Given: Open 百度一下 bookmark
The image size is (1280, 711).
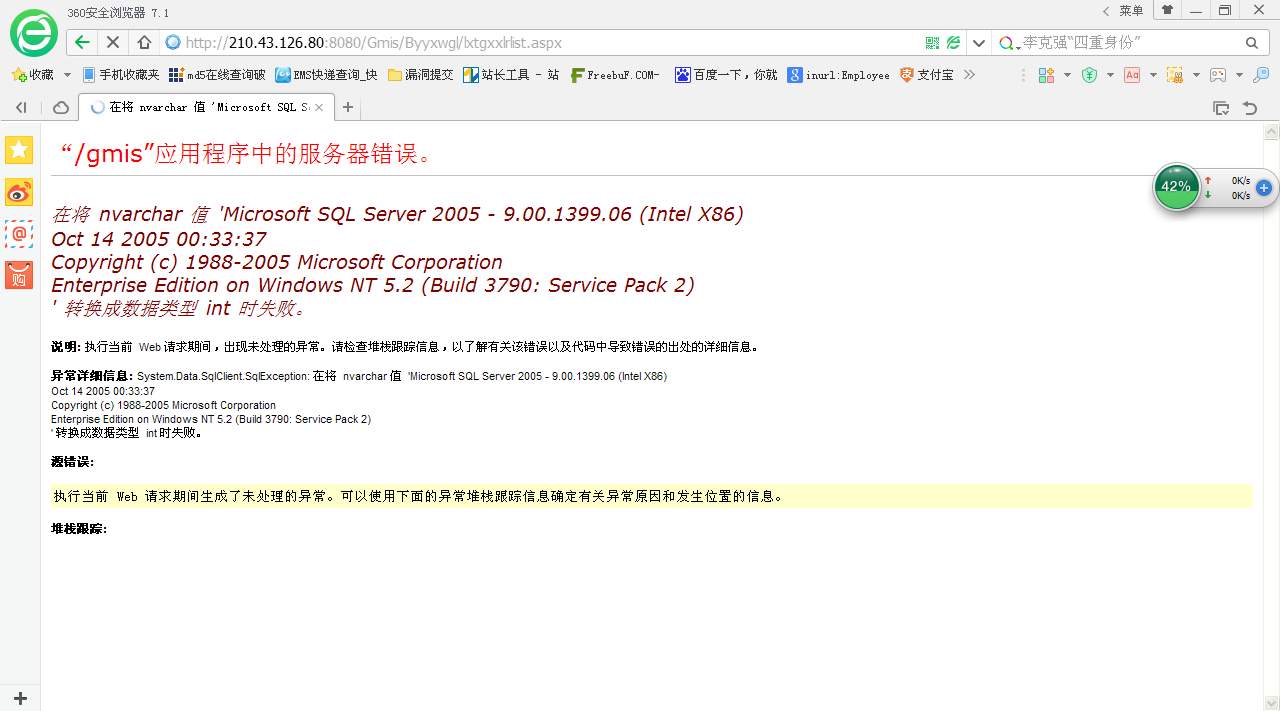Looking at the screenshot, I should (726, 75).
